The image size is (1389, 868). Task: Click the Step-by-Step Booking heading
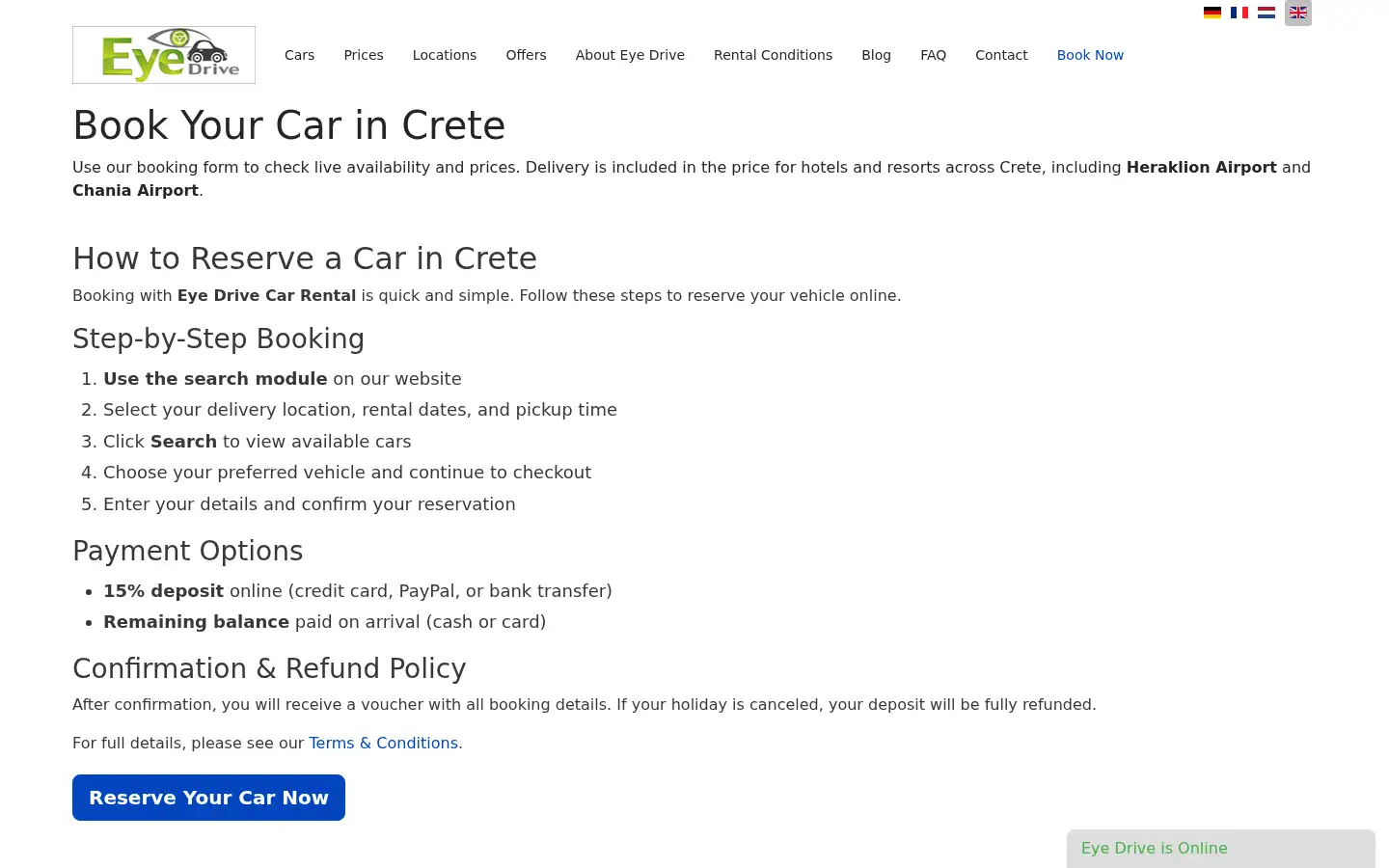coord(219,339)
